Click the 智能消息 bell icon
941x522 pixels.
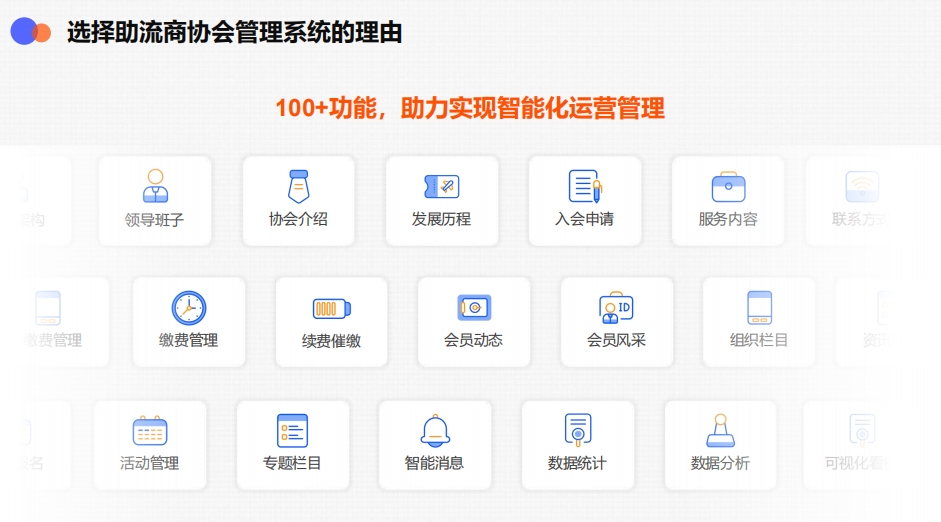pos(435,431)
